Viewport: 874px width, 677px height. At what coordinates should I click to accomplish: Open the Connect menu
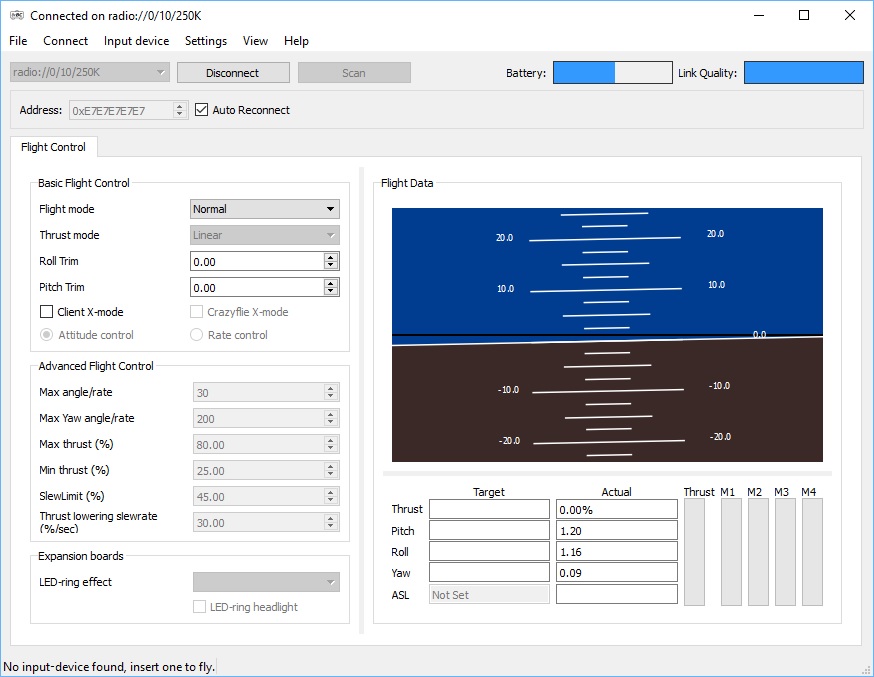pos(66,41)
